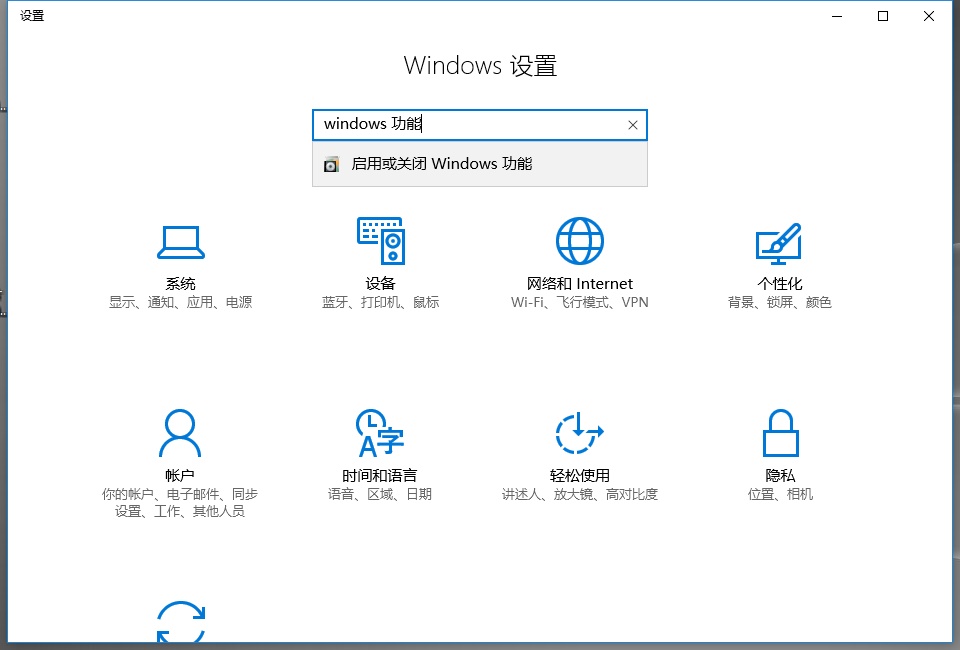The image size is (960, 650).
Task: Click the text 你的帐户、电子邮件、同步
Action: (x=180, y=495)
